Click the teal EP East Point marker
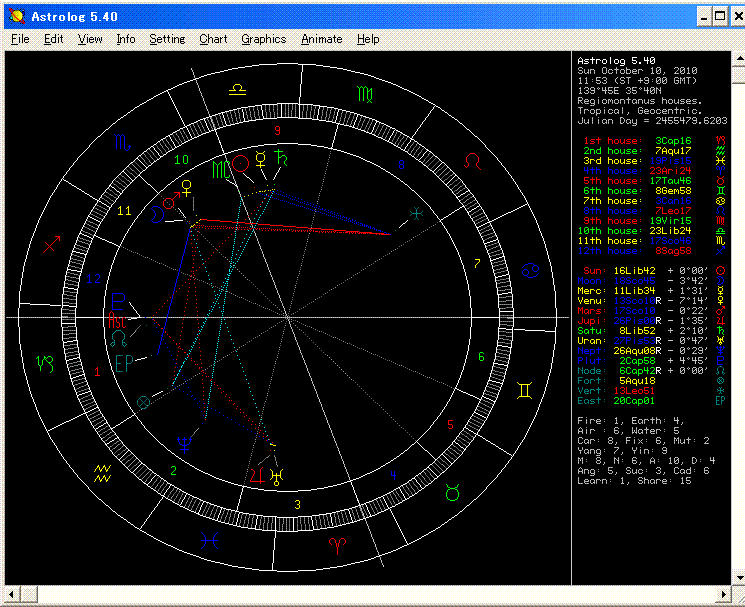745x607 pixels. pos(124,362)
